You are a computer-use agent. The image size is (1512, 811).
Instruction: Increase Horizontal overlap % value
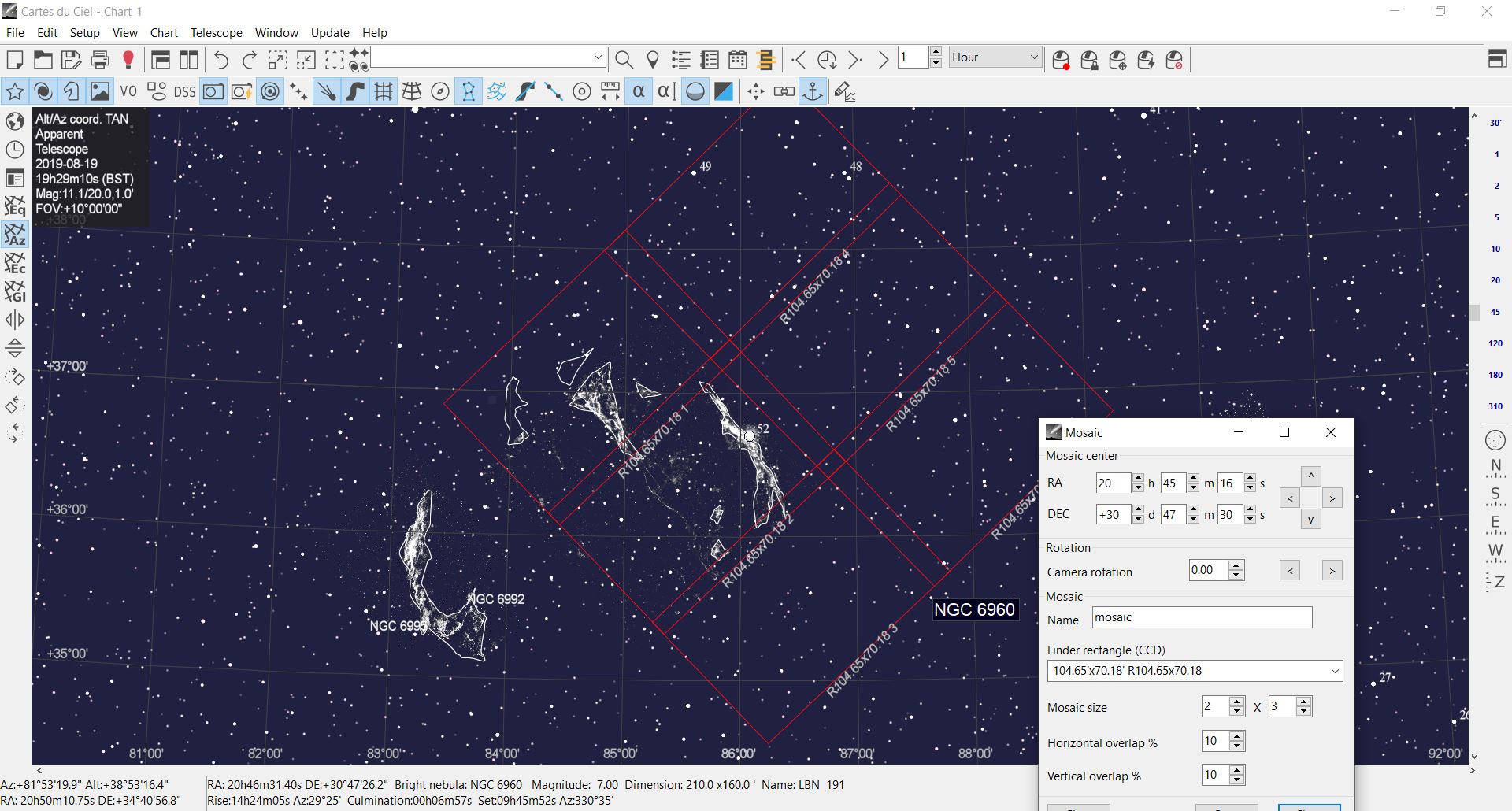1236,736
